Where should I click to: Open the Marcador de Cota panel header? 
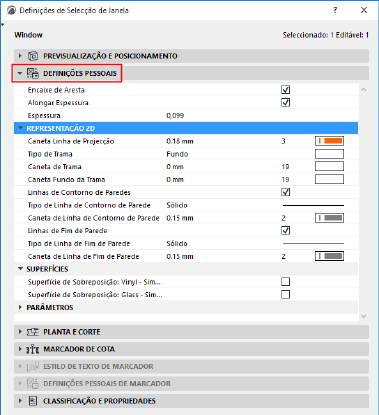tap(191, 349)
